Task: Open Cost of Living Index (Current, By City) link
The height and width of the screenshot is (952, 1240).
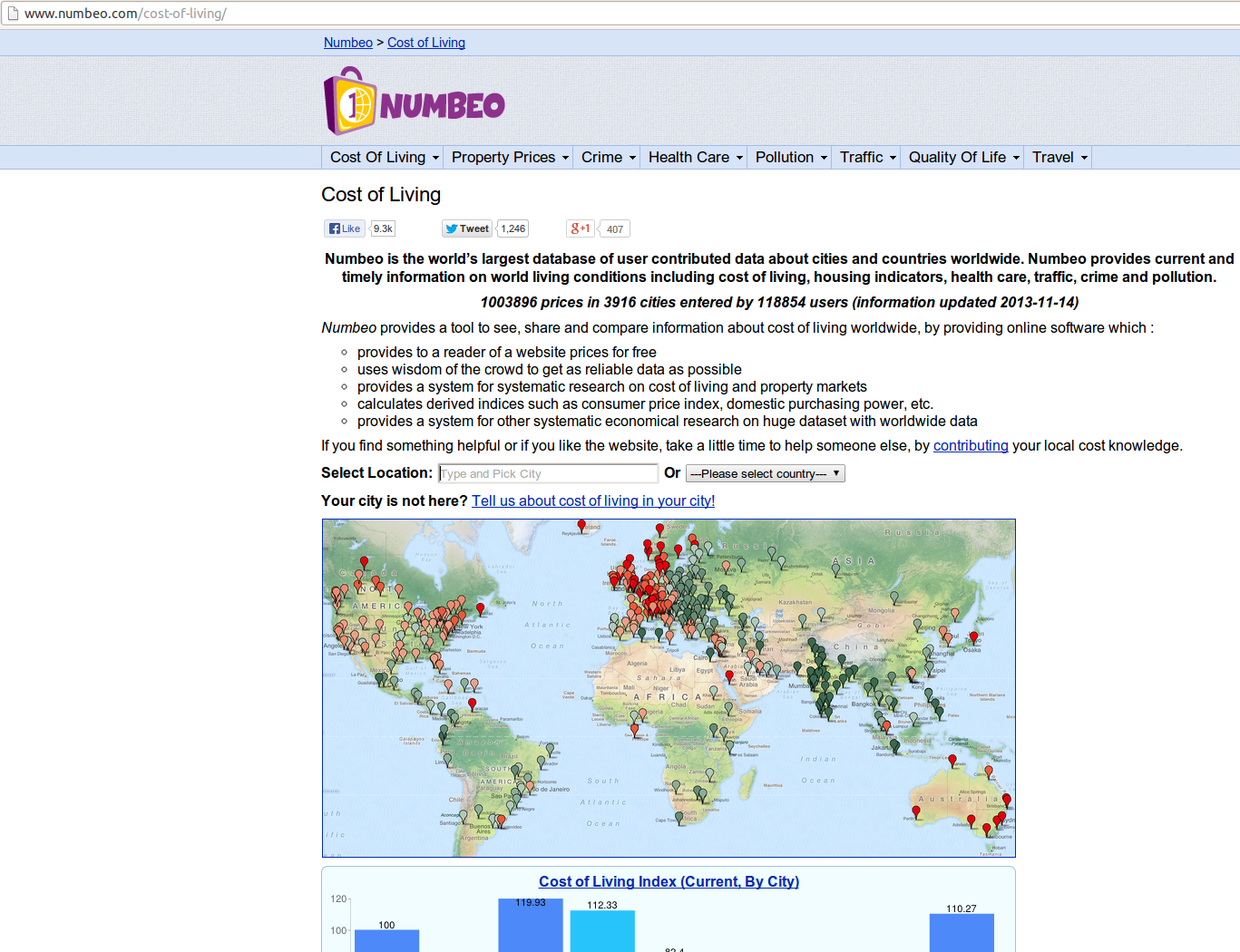Action: (x=669, y=881)
